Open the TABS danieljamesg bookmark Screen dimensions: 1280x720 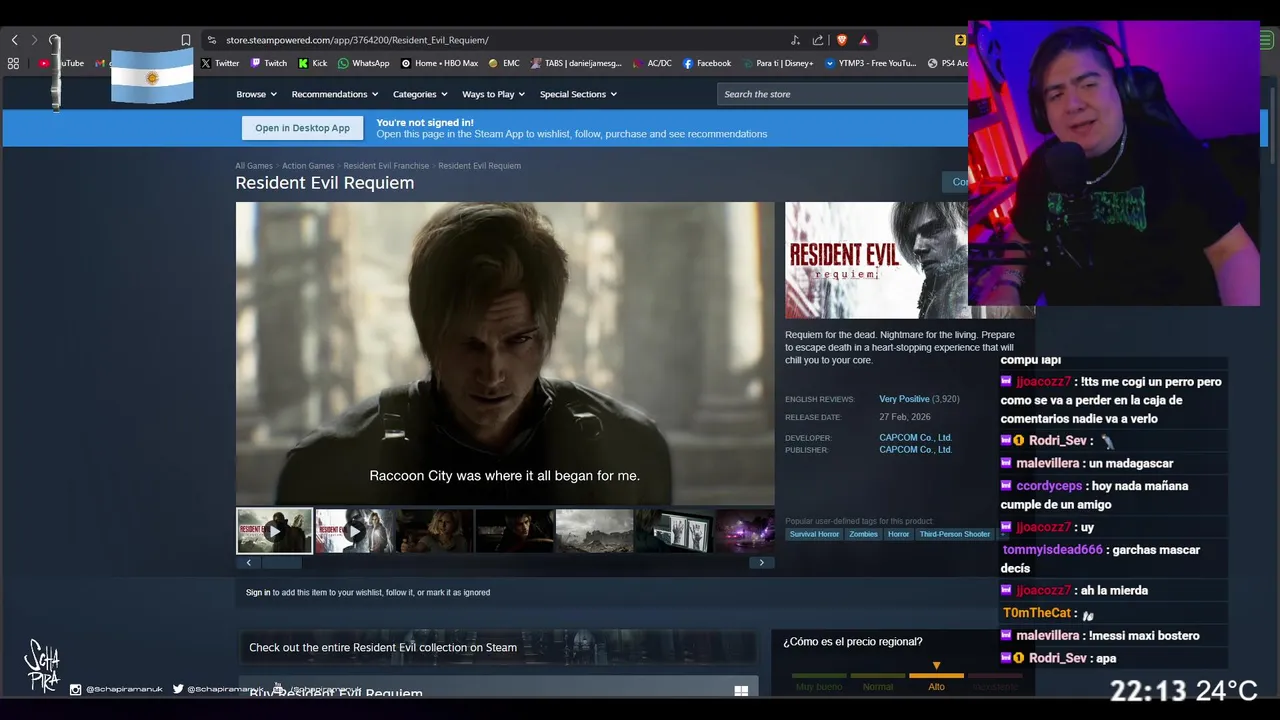[x=576, y=63]
